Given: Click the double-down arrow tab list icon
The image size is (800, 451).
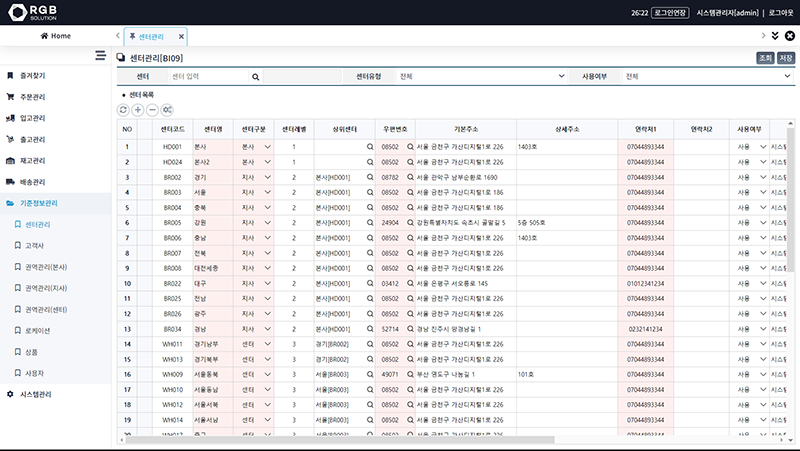Looking at the screenshot, I should click(775, 36).
